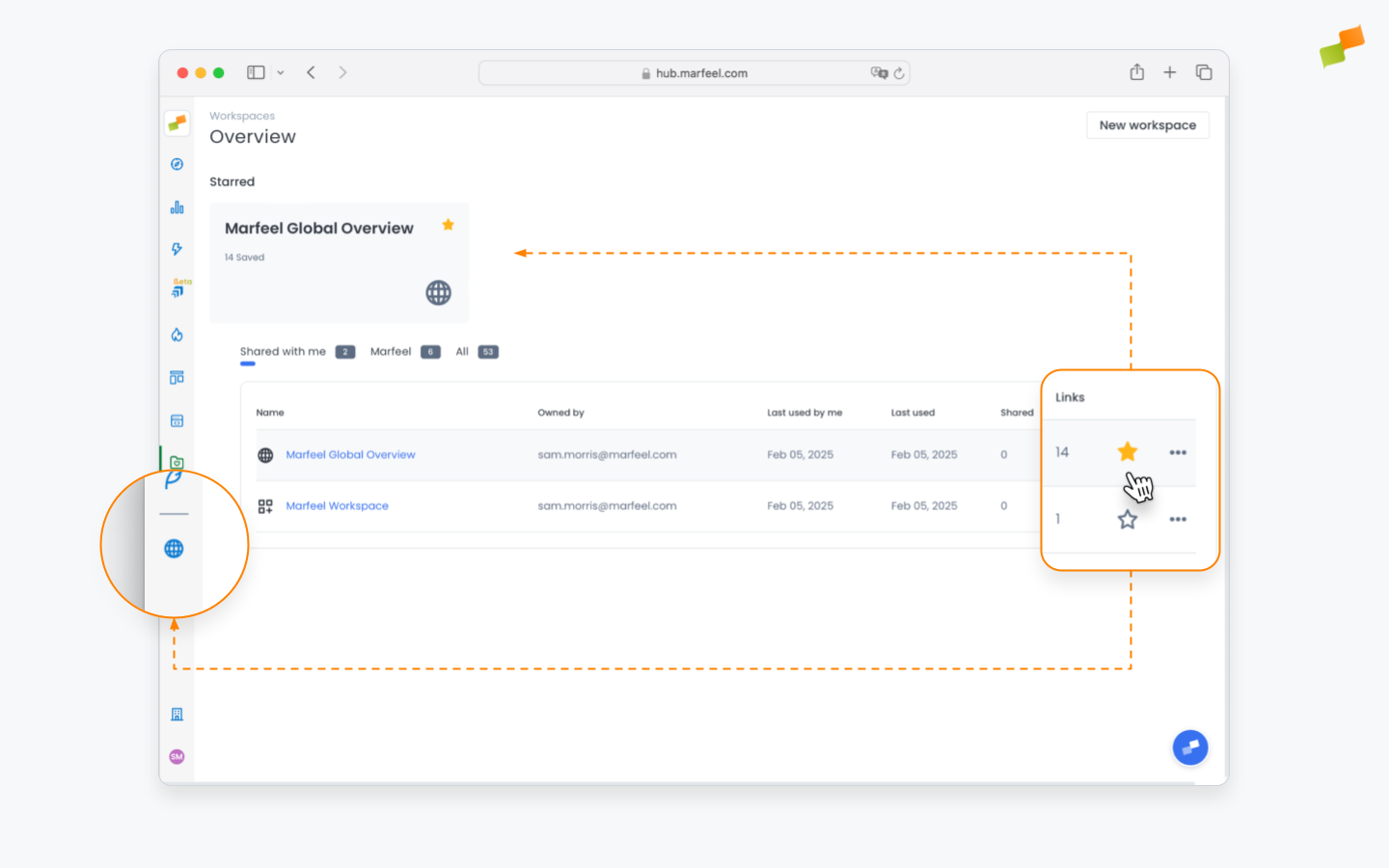
Task: Click the flame icon in sidebar
Action: tap(177, 335)
